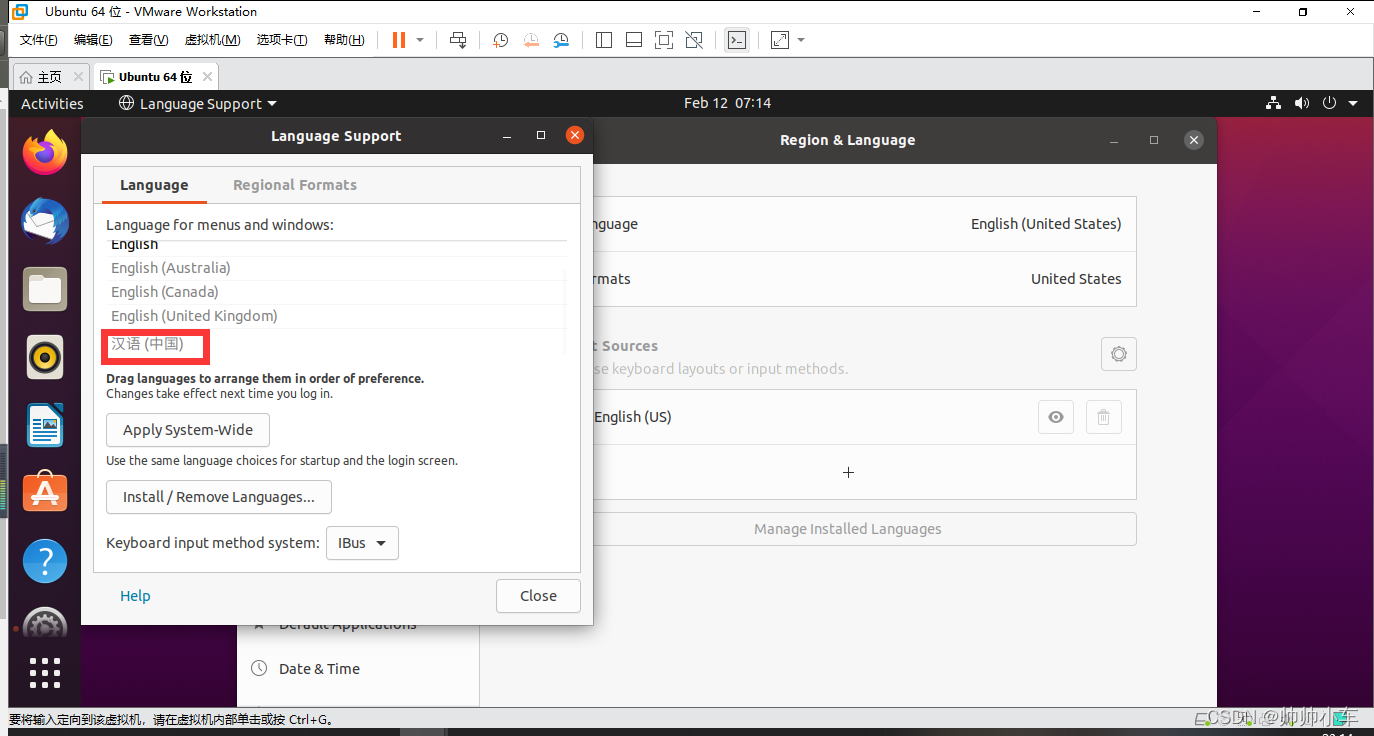Take a snapshot using the clock-plus icon
Screen dimensions: 1374x736
pos(501,40)
